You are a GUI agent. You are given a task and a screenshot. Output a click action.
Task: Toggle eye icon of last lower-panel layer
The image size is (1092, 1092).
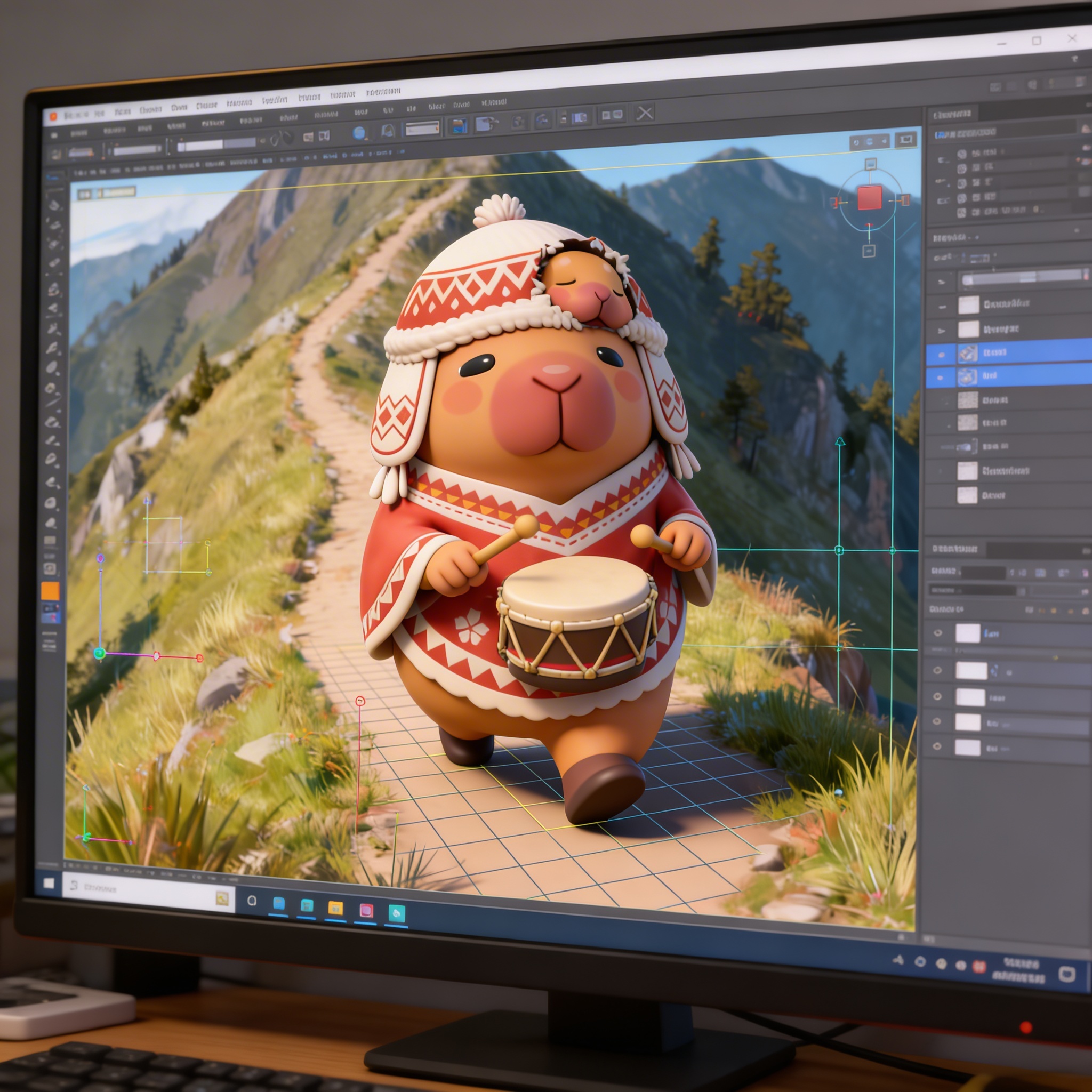pos(937,746)
